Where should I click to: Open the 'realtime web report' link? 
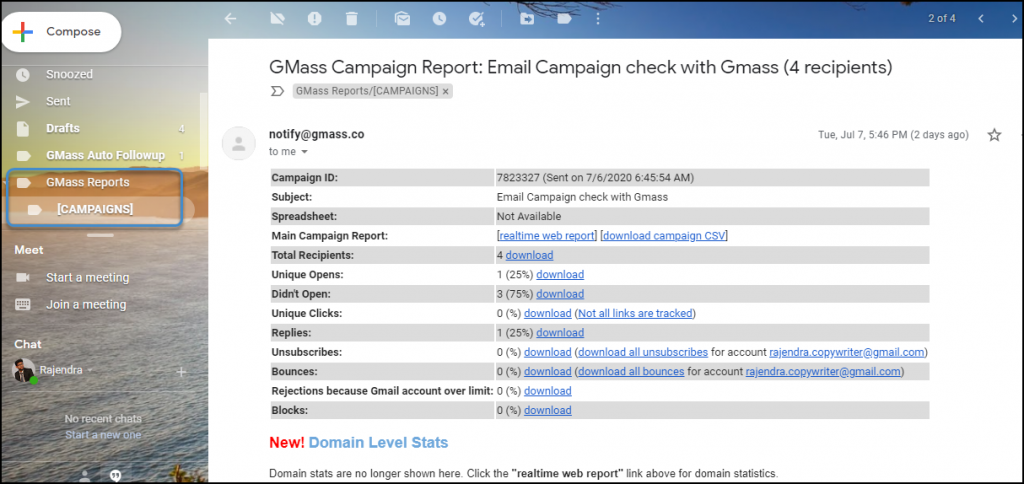tap(547, 236)
